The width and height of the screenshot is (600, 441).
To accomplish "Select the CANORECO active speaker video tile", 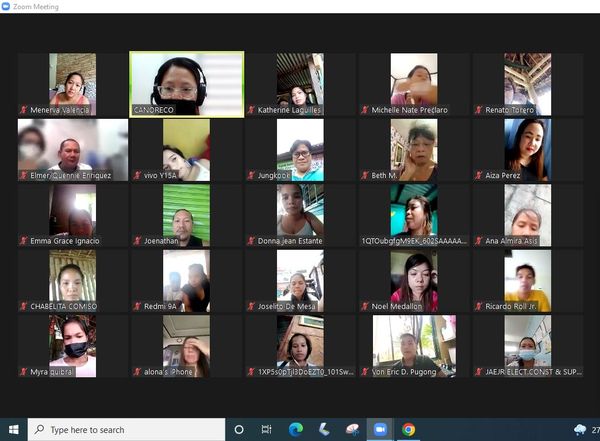I will (x=186, y=84).
